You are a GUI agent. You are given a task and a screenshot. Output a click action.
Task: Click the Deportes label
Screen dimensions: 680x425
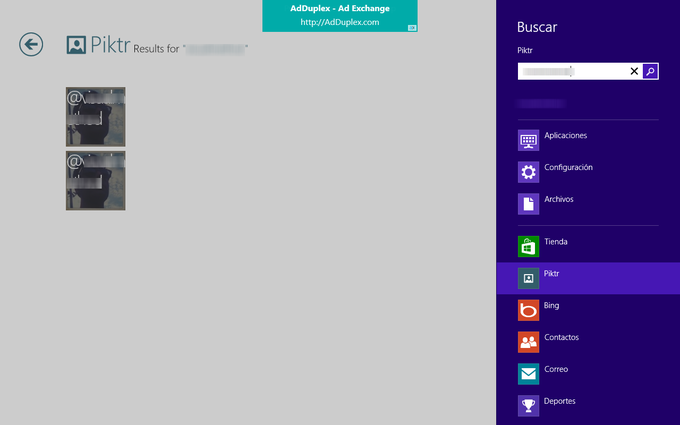click(x=559, y=401)
